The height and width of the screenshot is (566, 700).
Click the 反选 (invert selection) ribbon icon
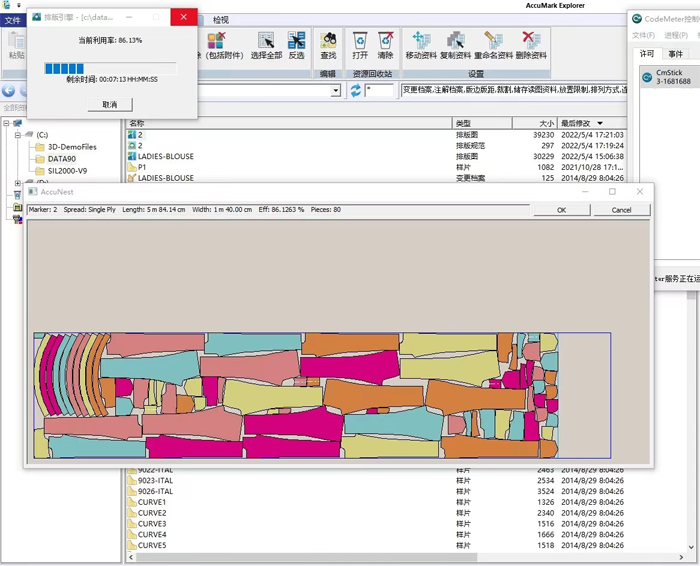(296, 40)
